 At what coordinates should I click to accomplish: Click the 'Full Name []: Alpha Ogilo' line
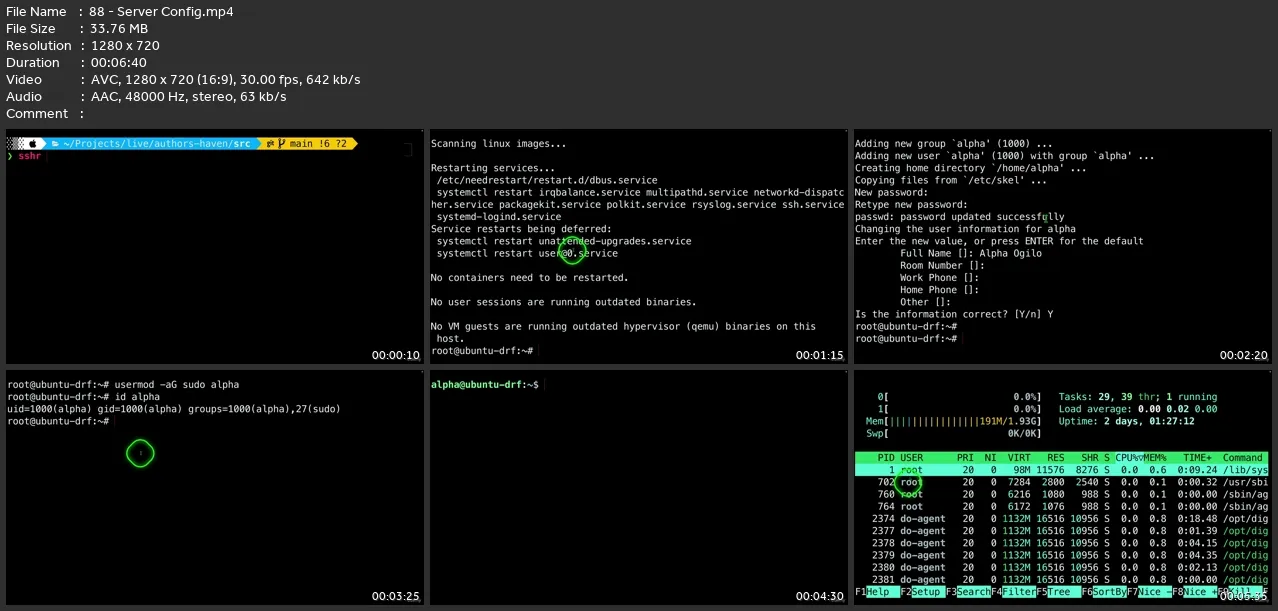[x=971, y=253]
